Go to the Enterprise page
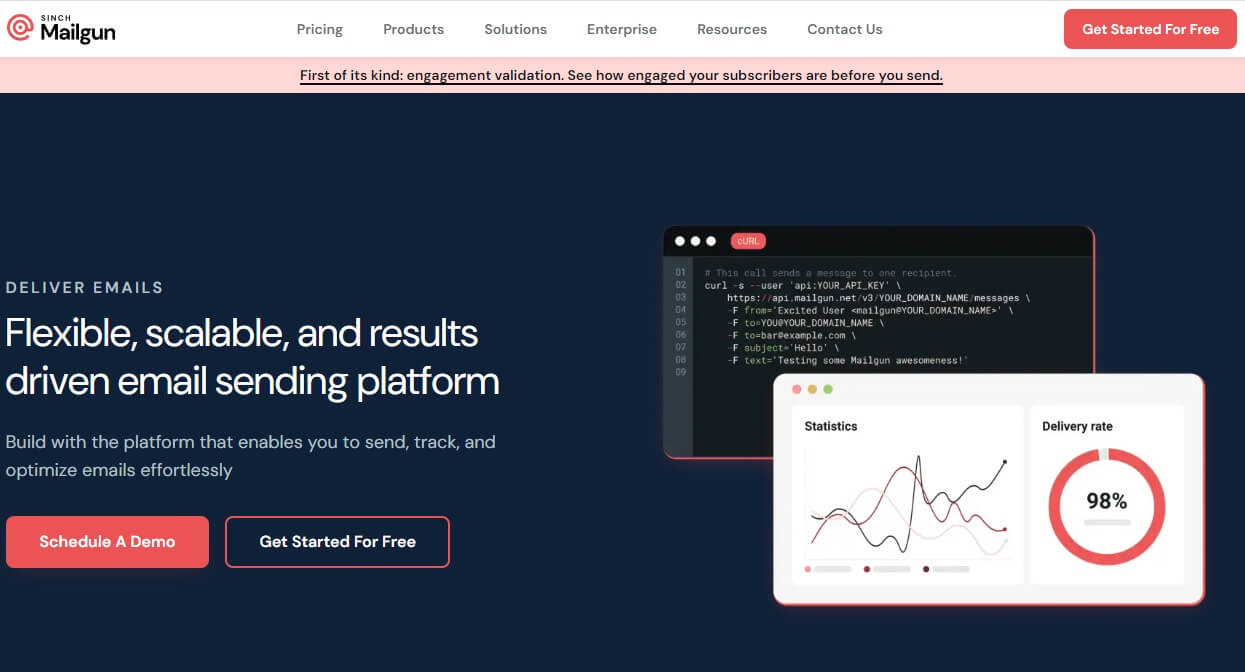 tap(622, 29)
